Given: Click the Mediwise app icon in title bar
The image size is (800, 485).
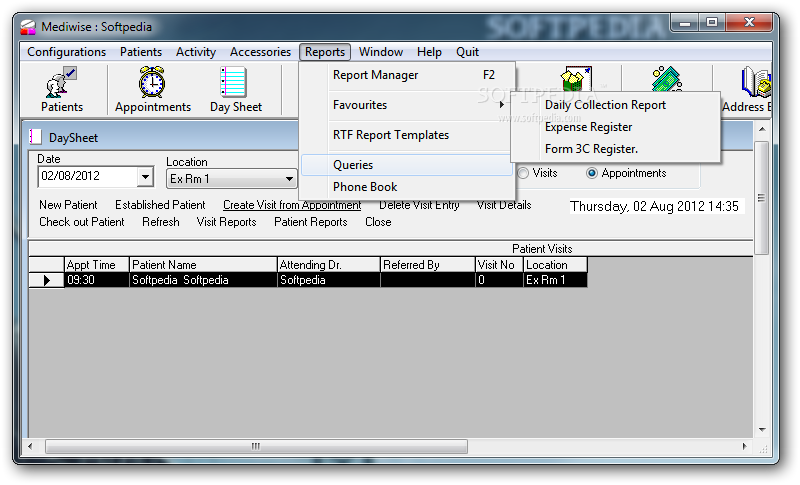Looking at the screenshot, I should [29, 27].
